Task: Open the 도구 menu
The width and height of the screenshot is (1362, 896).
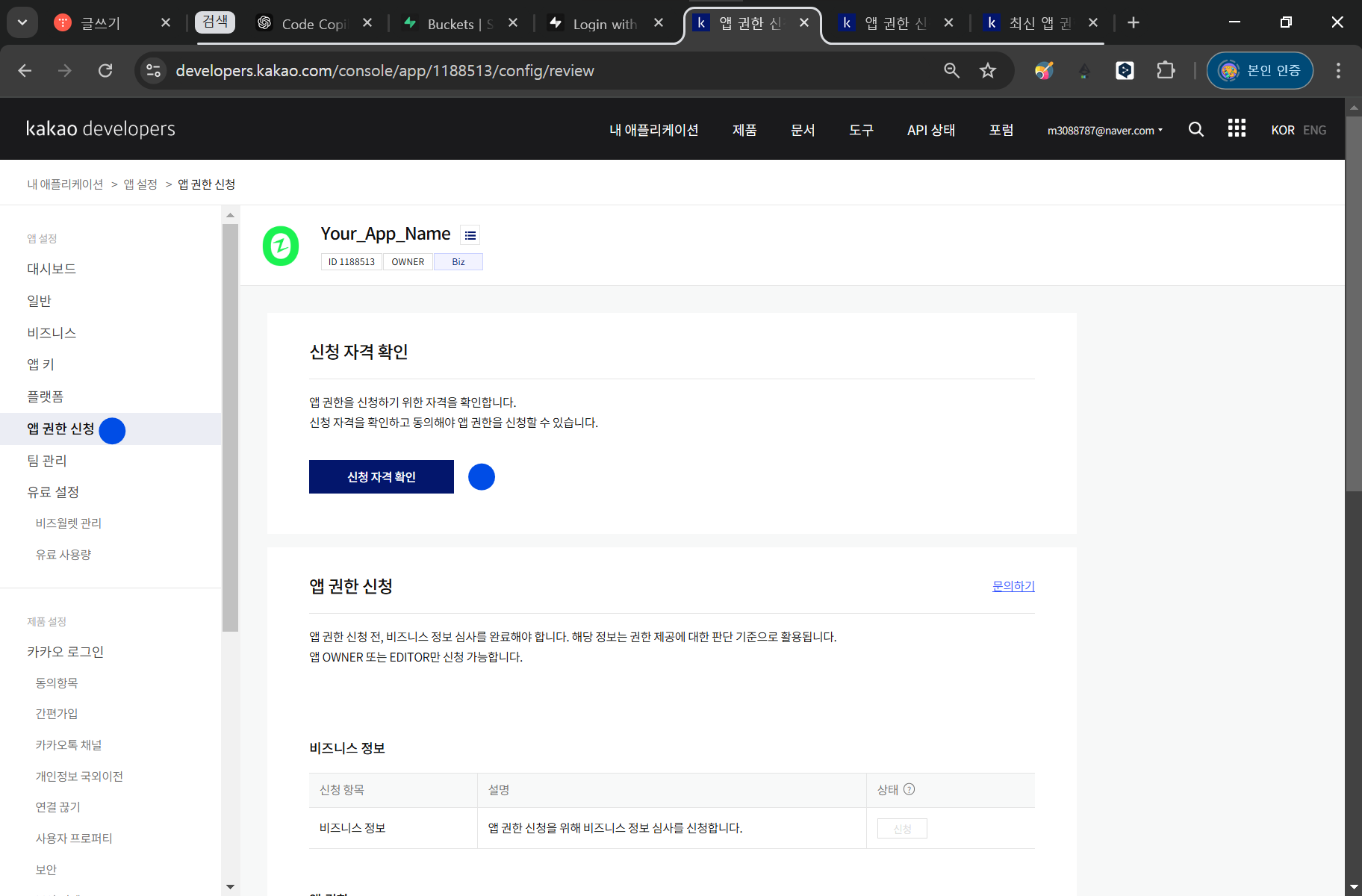Action: (861, 130)
